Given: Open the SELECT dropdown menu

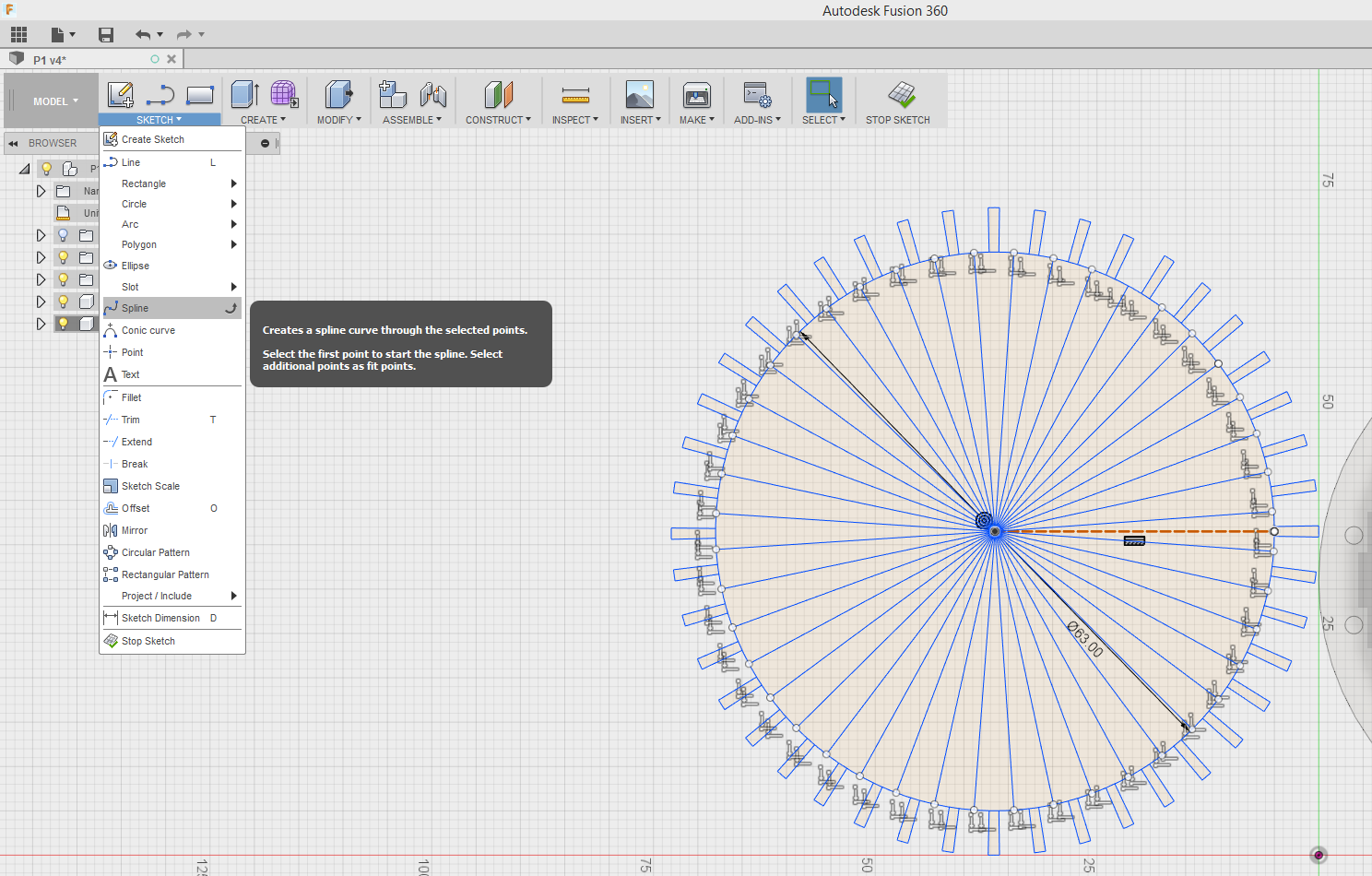Looking at the screenshot, I should click(823, 120).
